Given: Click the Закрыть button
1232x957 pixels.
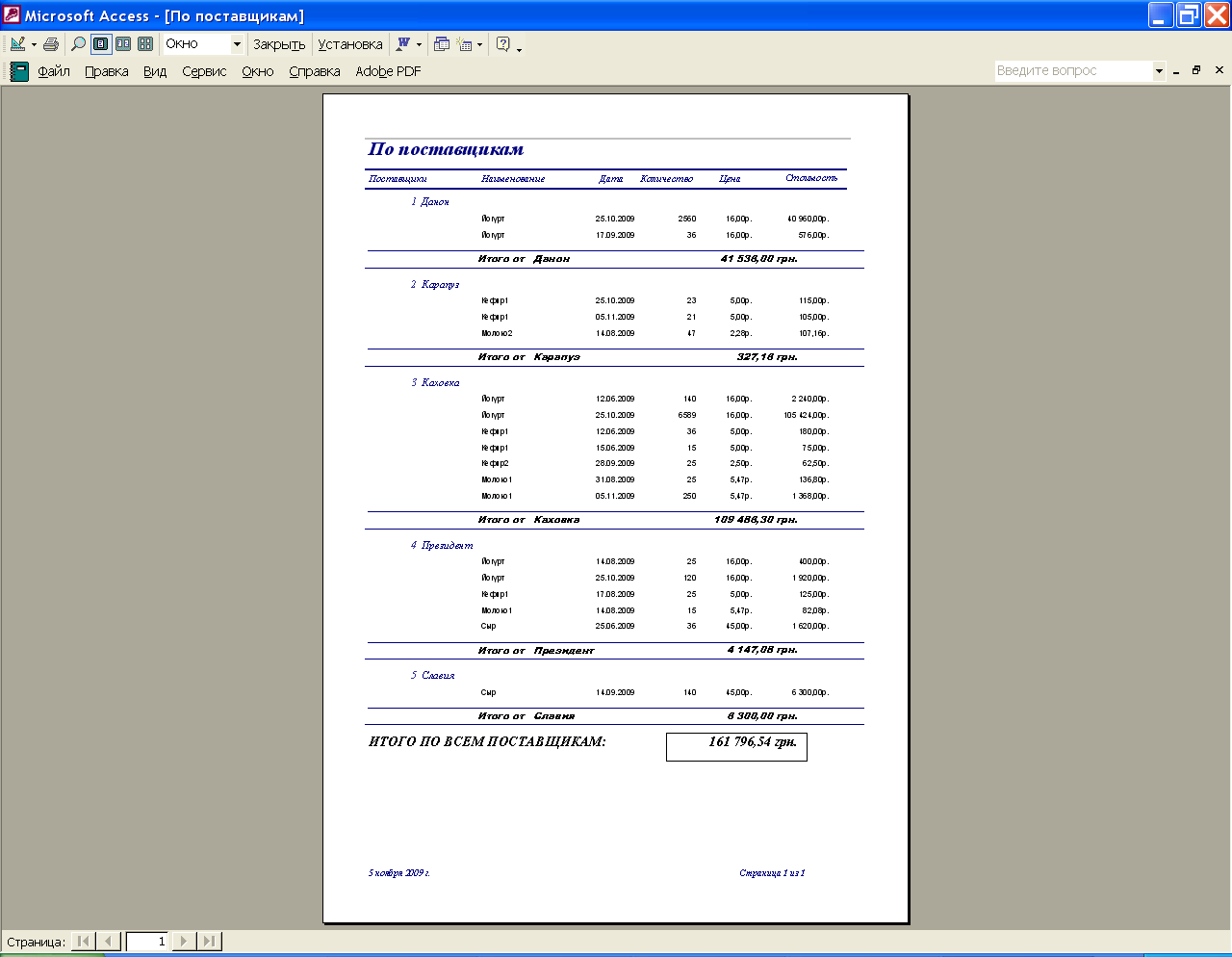Looking at the screenshot, I should click(x=279, y=44).
